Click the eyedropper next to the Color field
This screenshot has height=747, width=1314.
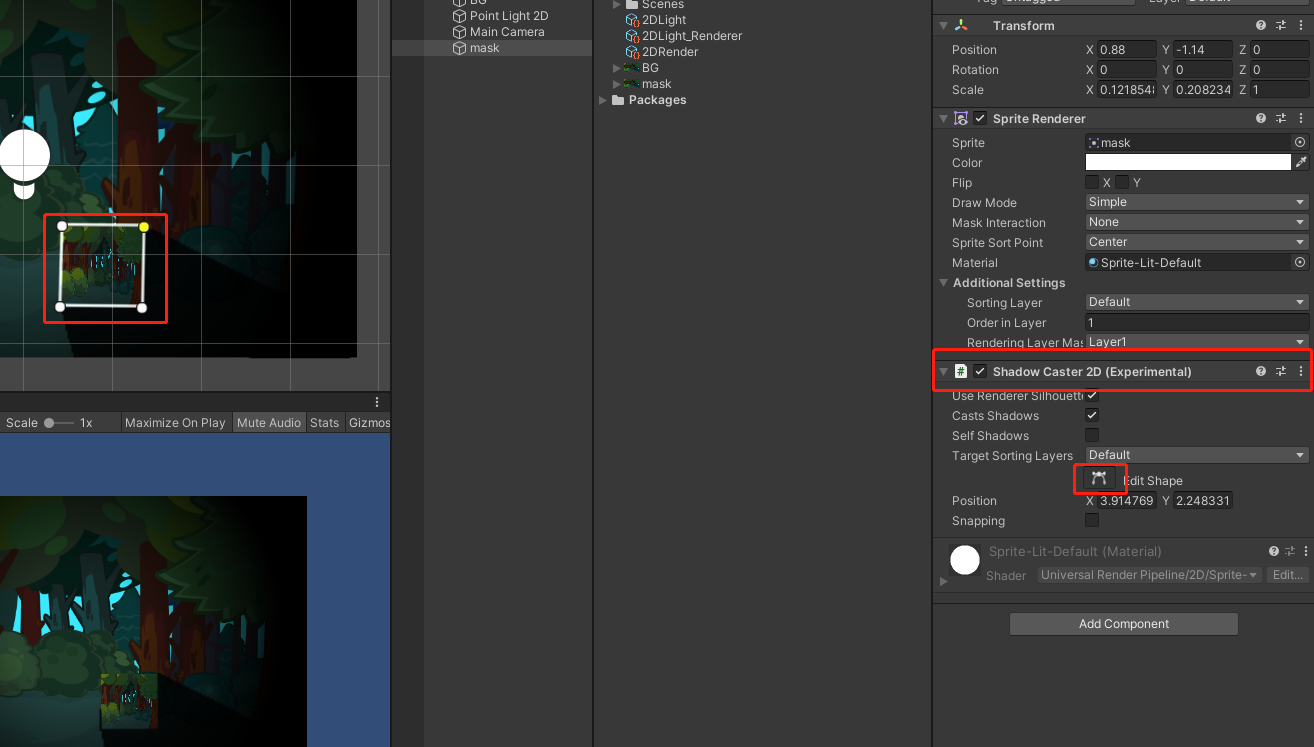point(1299,162)
